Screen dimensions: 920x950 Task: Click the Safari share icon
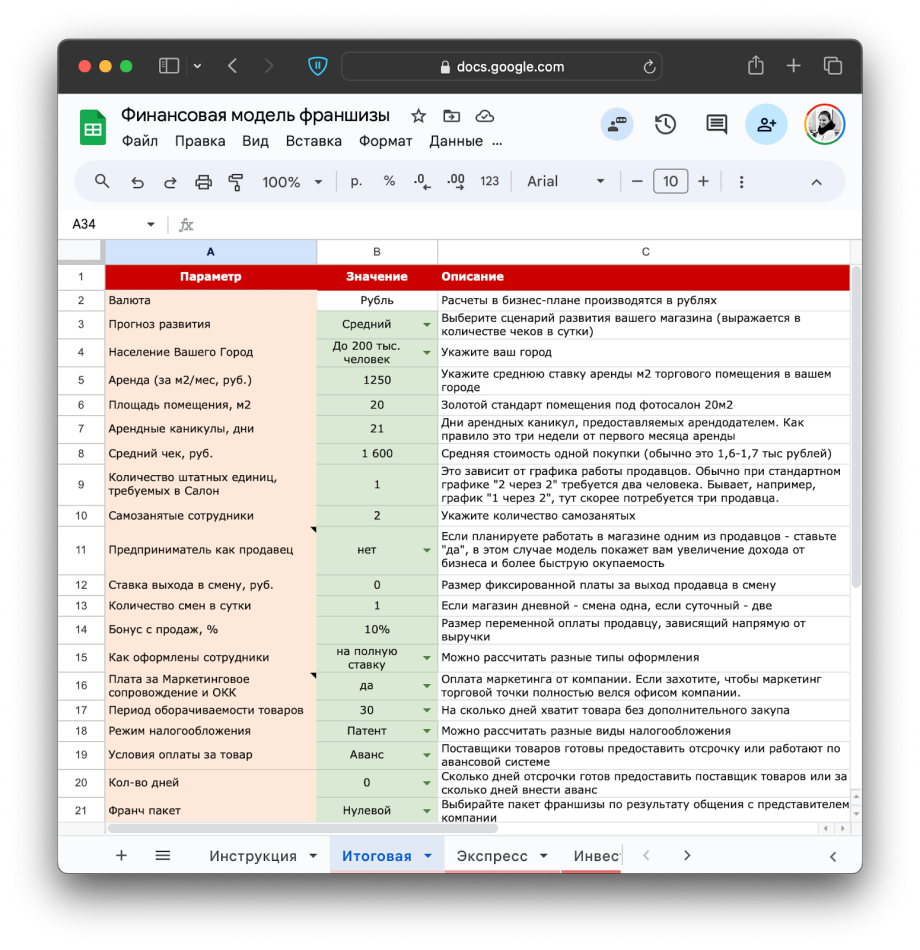[756, 65]
